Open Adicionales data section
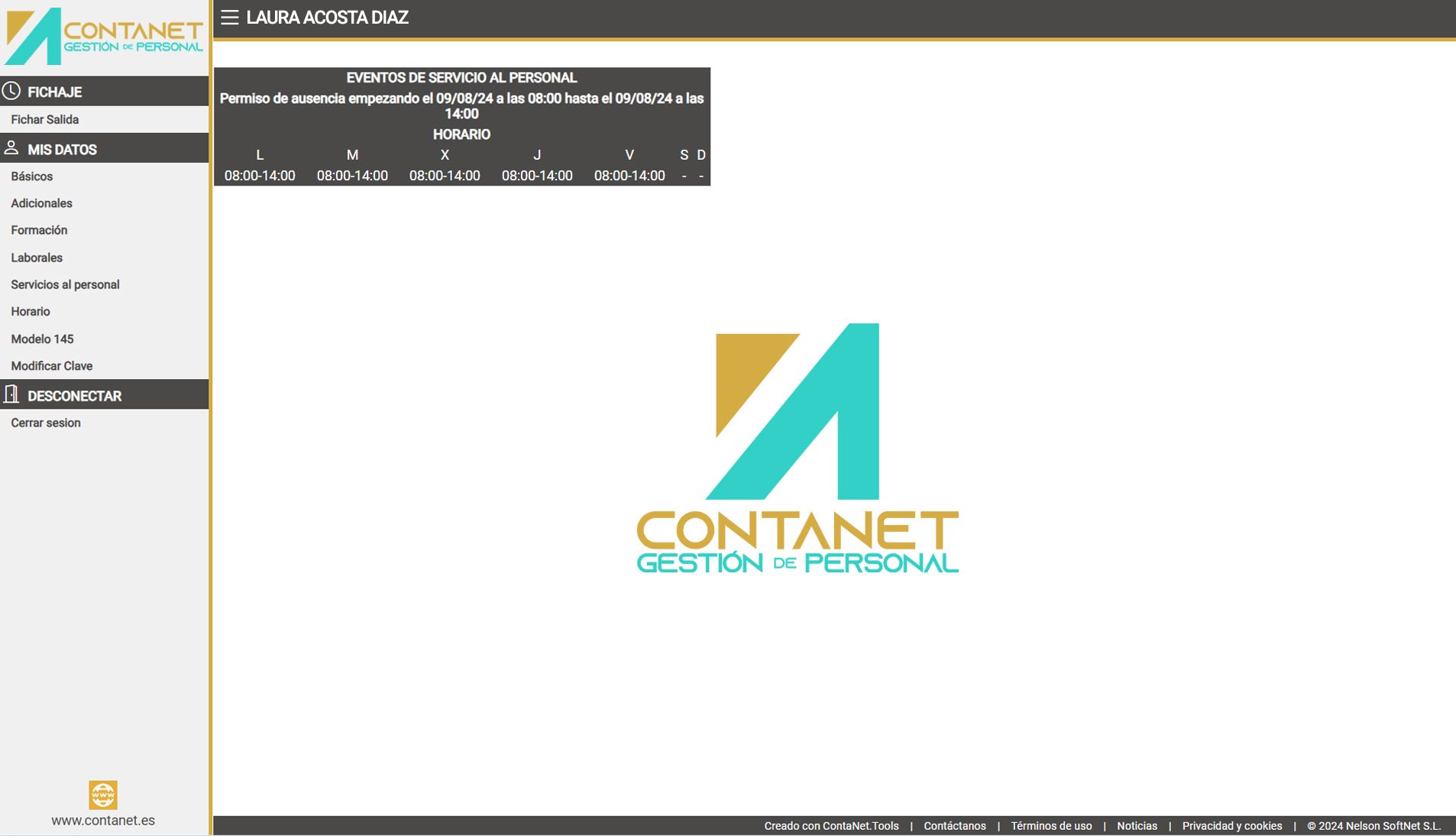 pos(42,203)
